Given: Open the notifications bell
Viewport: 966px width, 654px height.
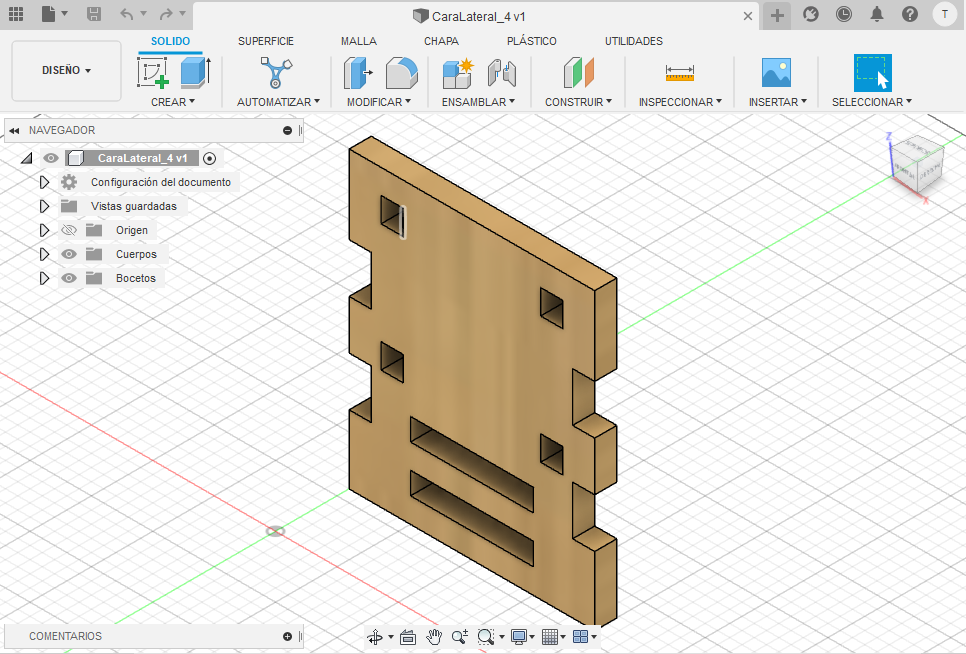Looking at the screenshot, I should [877, 14].
